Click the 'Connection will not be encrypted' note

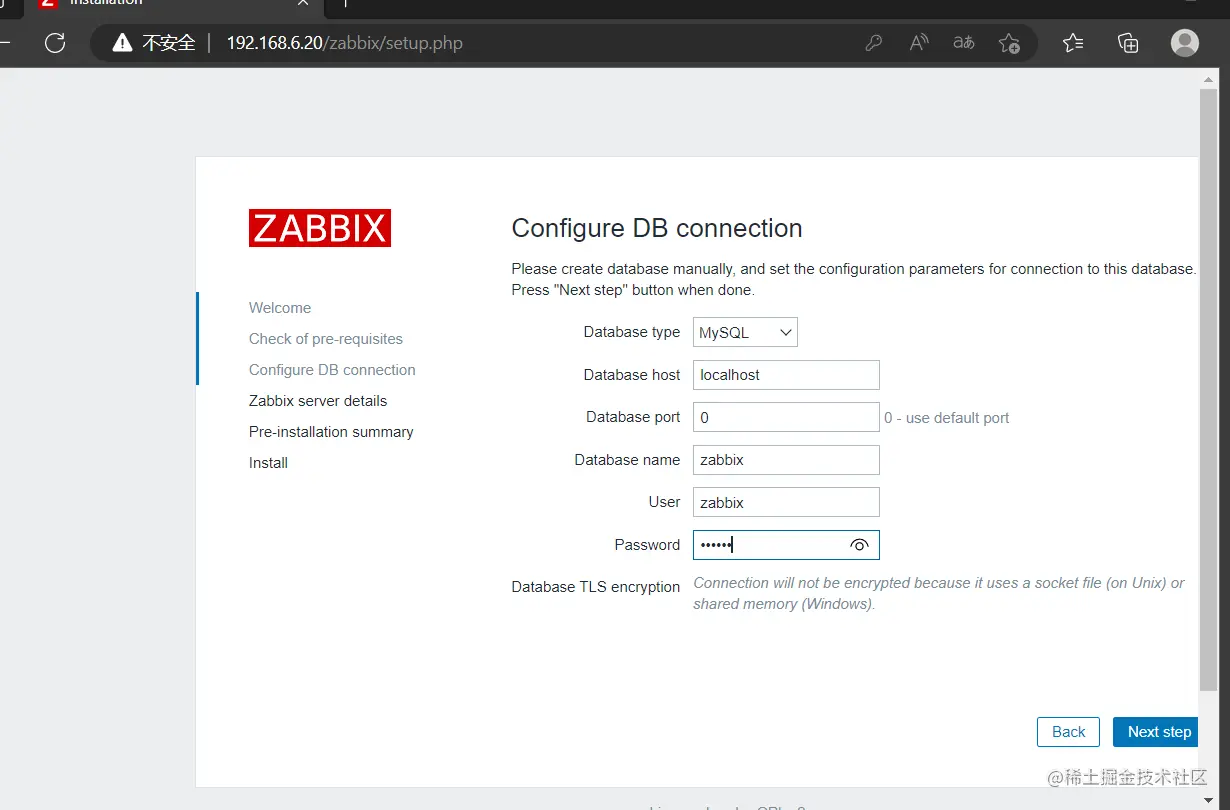939,593
